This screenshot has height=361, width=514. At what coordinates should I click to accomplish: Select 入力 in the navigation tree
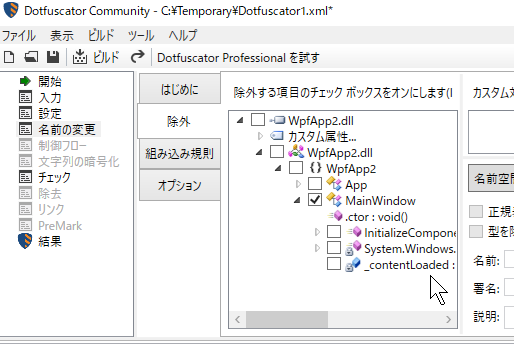point(50,97)
